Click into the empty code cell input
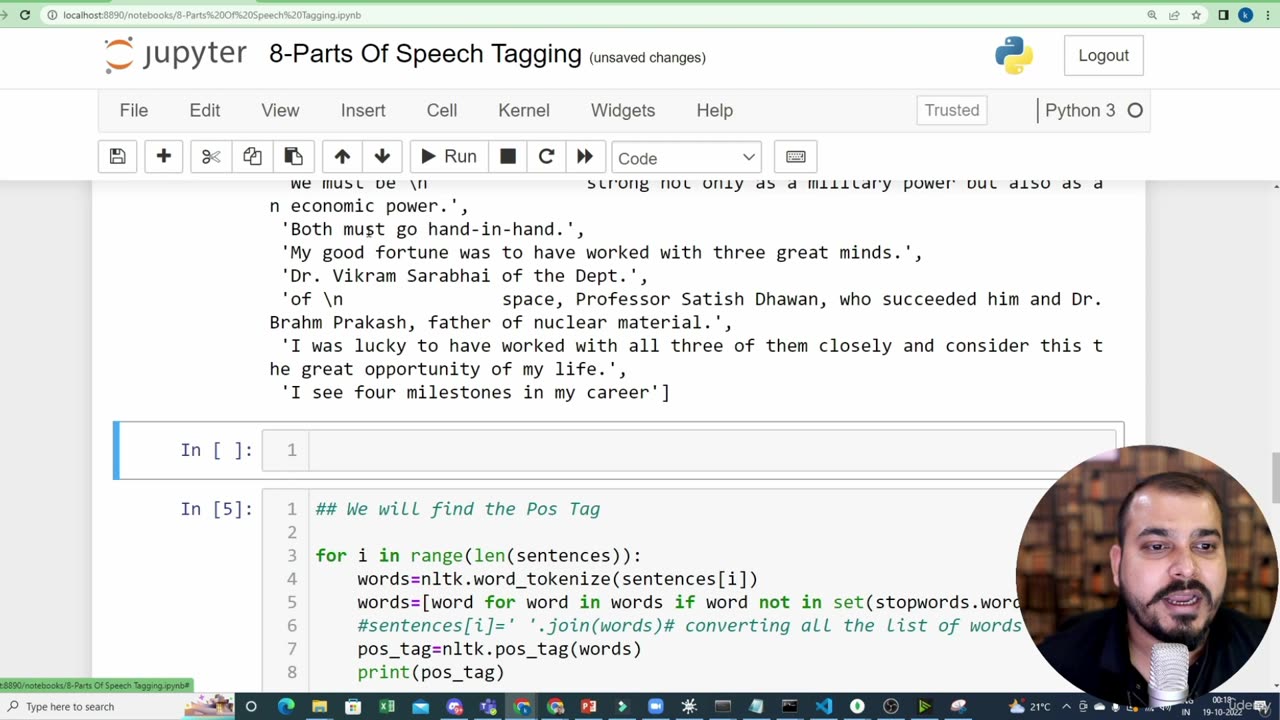 712,450
